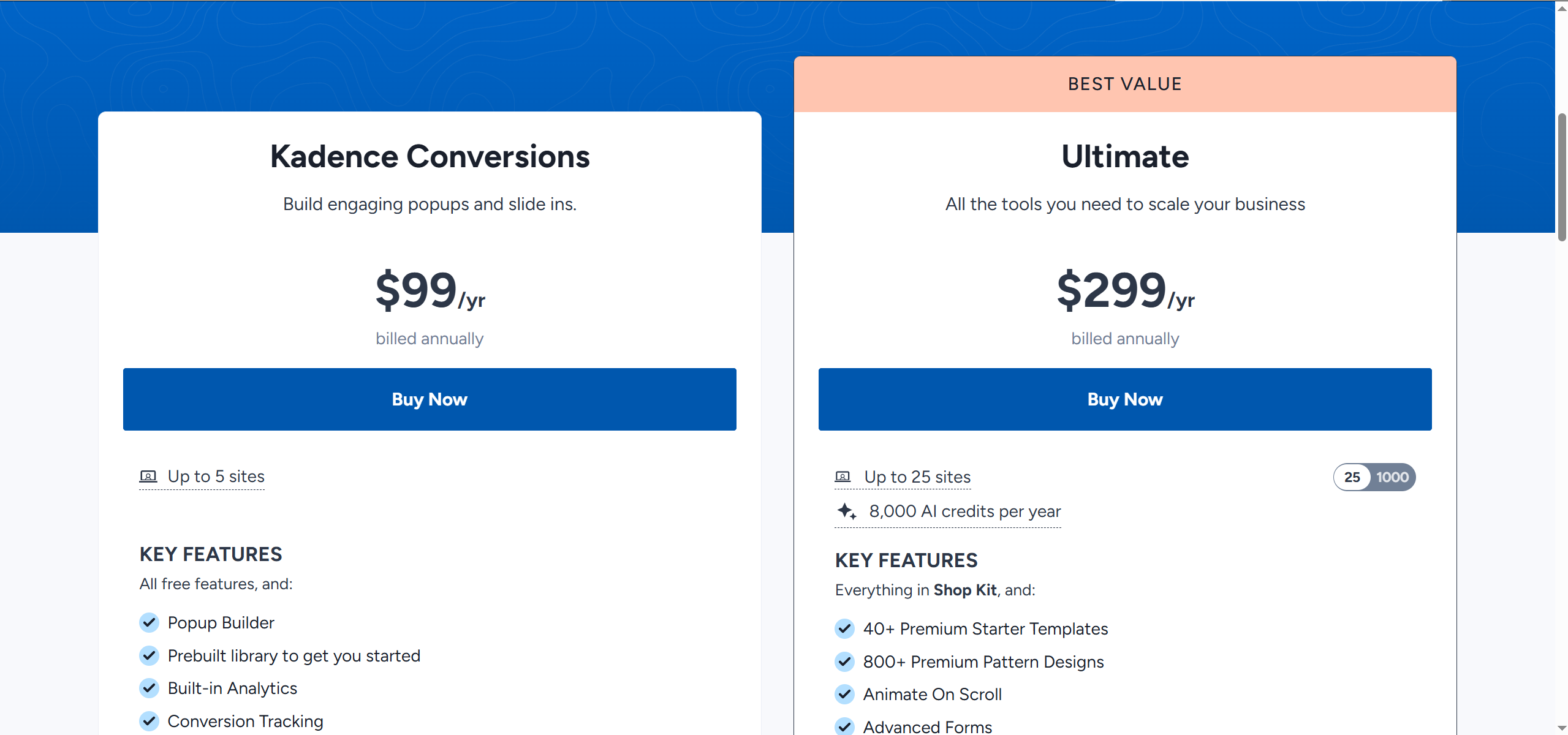Click checkmark beside 40+ Premium Starter Templates

coord(844,628)
